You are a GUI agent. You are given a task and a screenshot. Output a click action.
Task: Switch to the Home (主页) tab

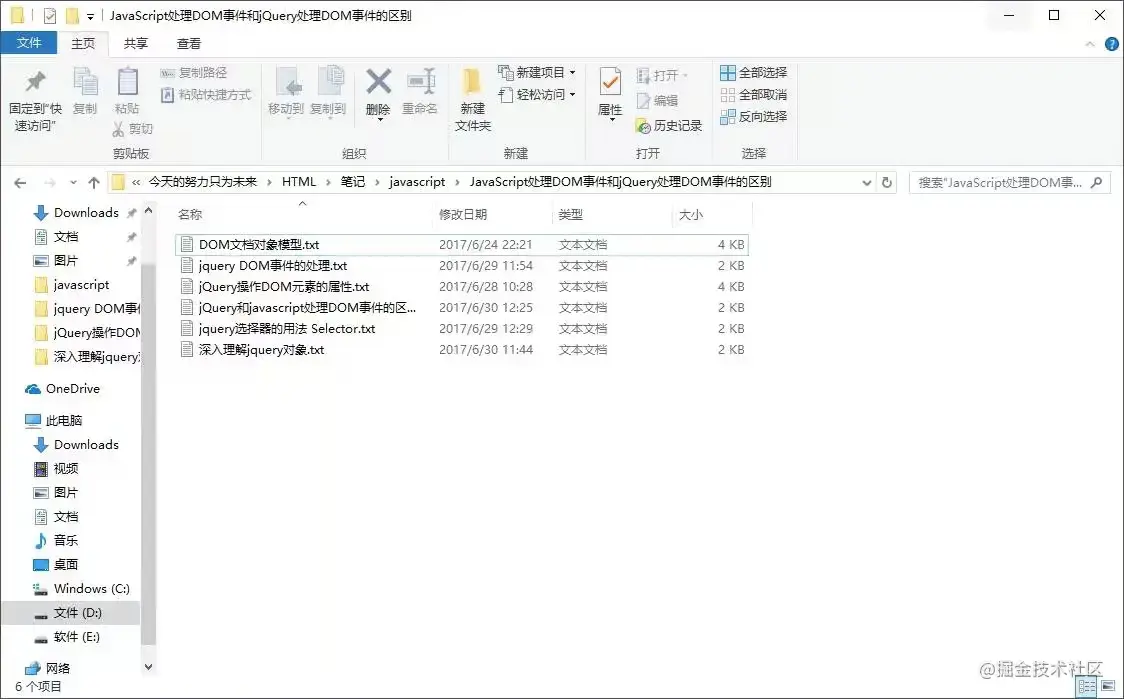click(x=83, y=43)
